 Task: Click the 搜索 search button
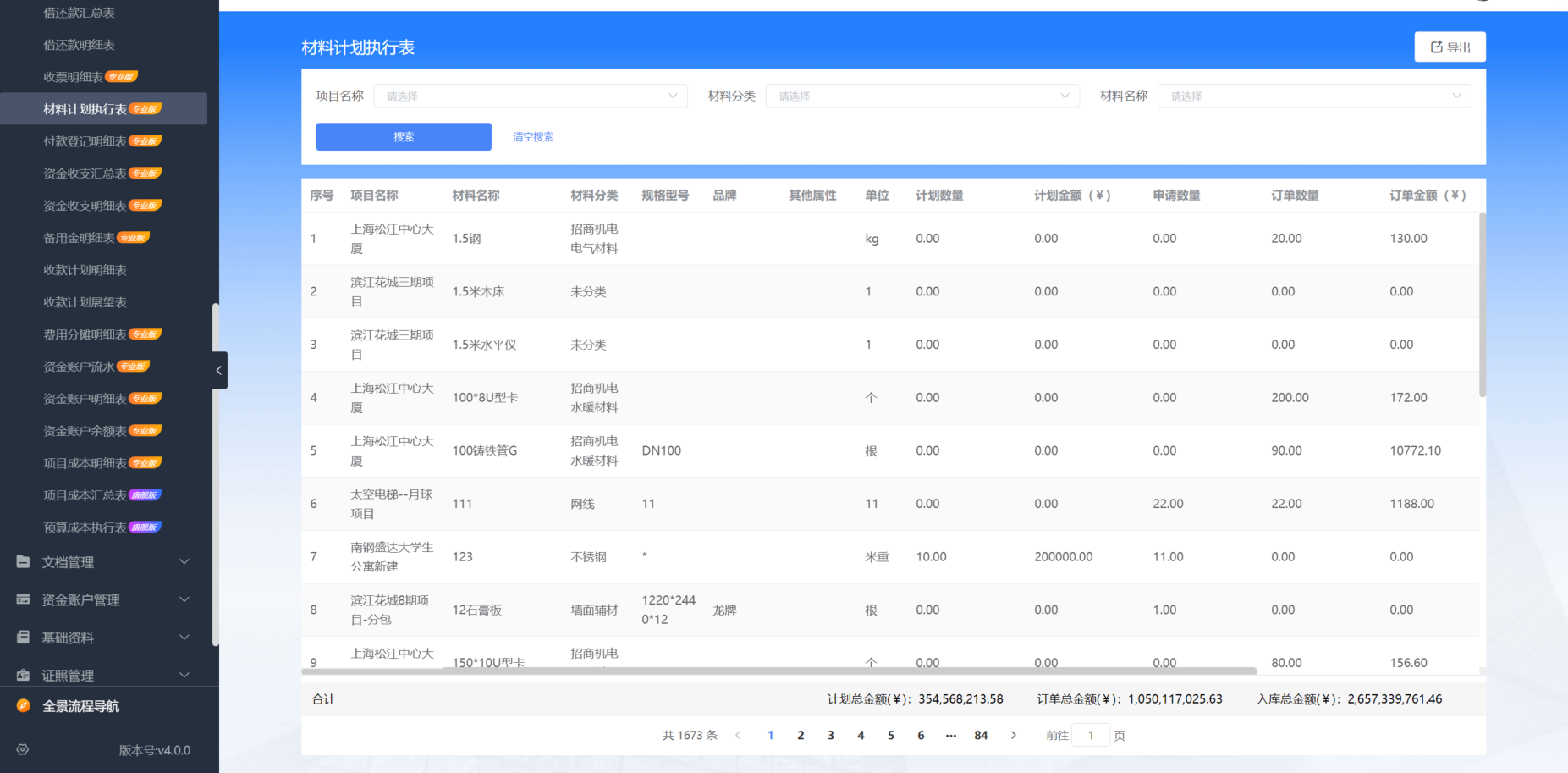pos(404,136)
